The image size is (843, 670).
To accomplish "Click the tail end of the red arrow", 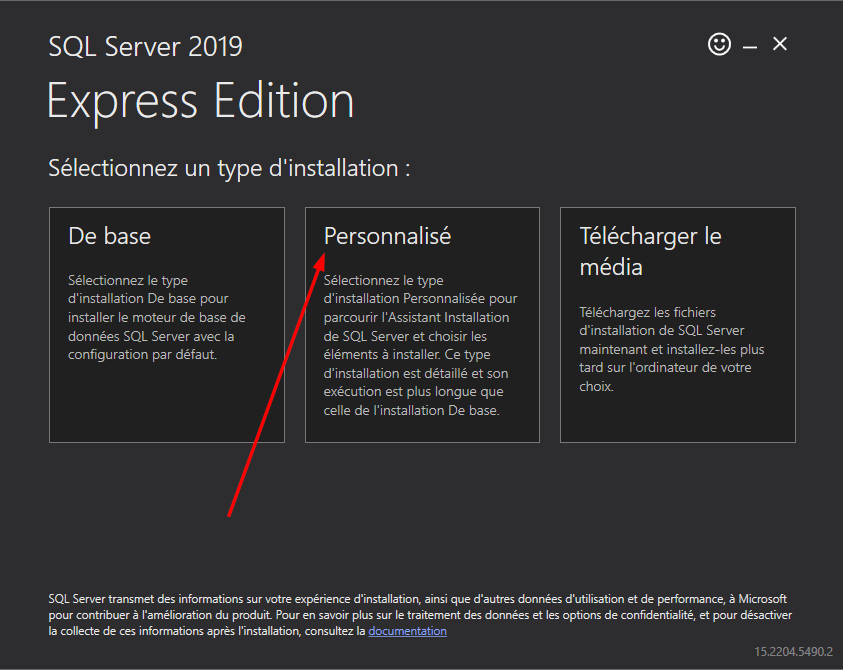I will [230, 515].
